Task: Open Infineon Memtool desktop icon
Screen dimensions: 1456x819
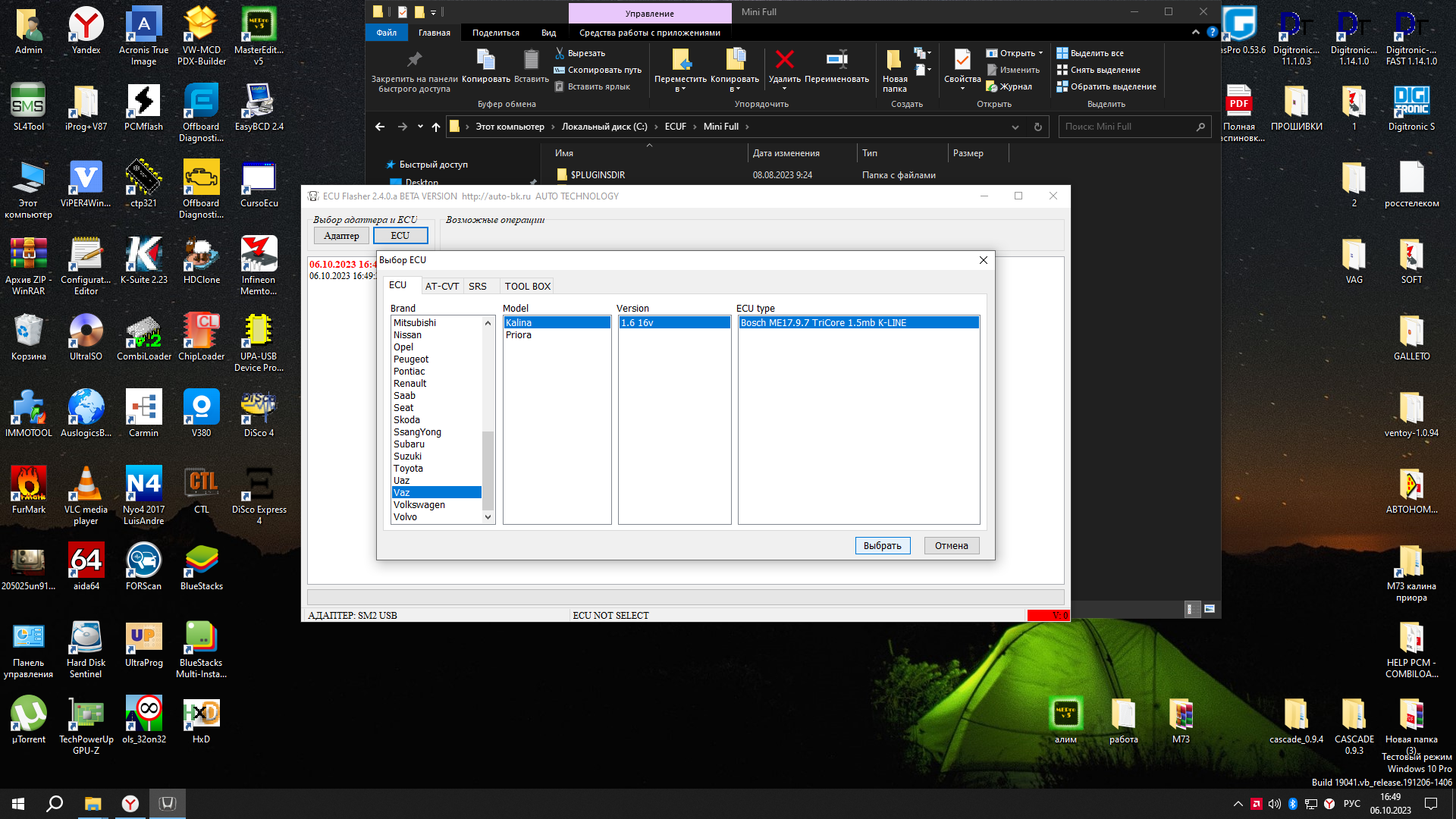Action: (x=259, y=255)
